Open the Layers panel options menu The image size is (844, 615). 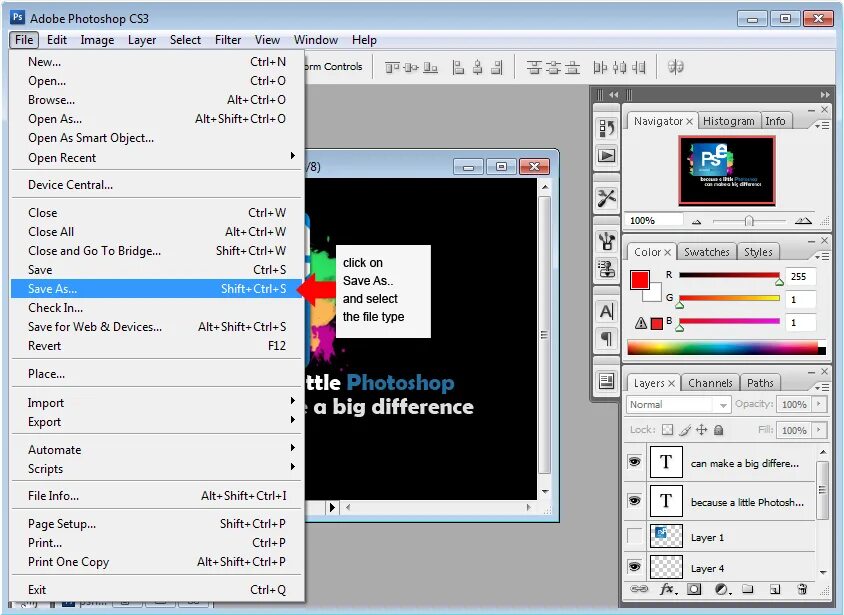pos(822,387)
